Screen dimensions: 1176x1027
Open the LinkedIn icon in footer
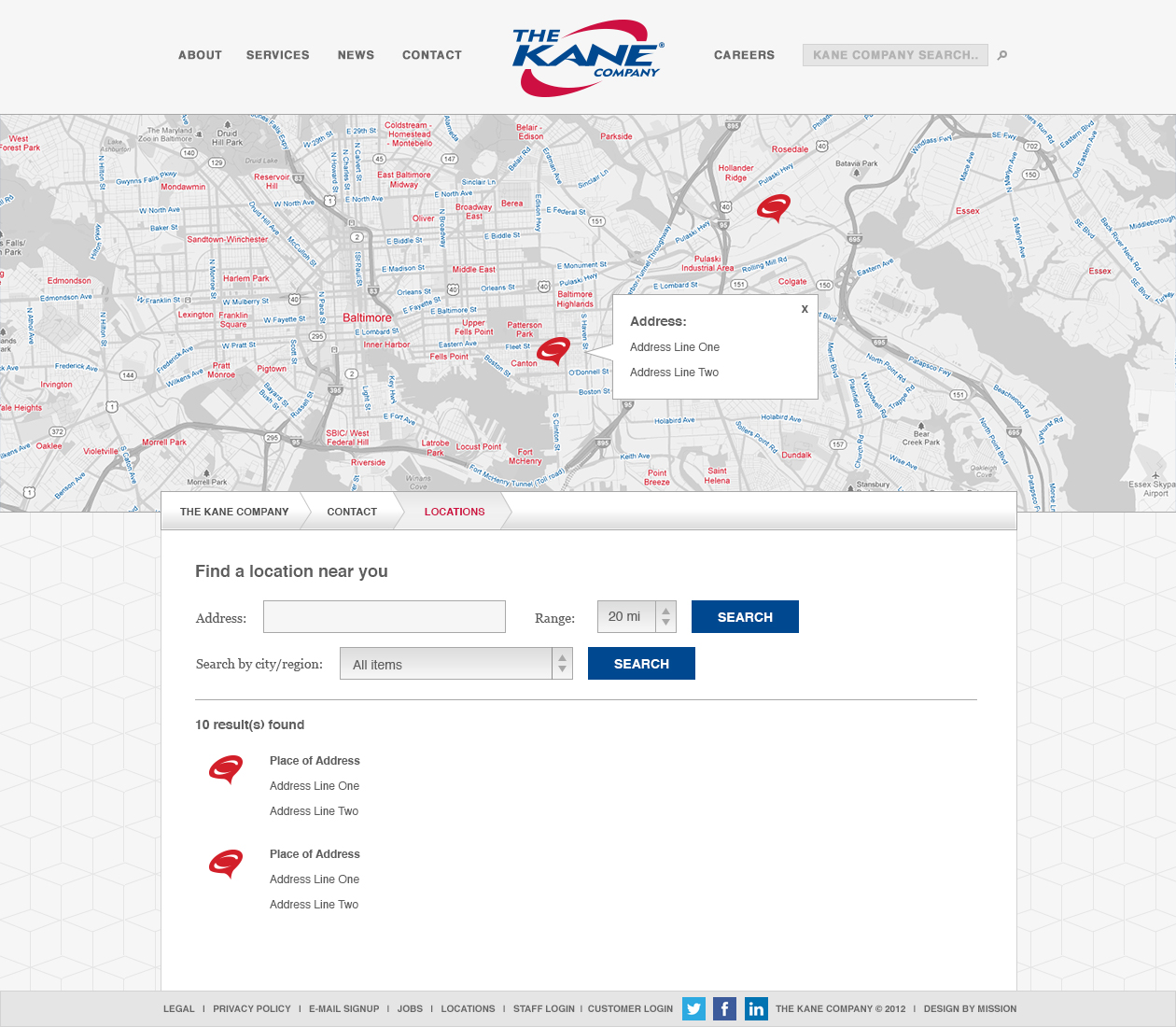[x=756, y=1008]
